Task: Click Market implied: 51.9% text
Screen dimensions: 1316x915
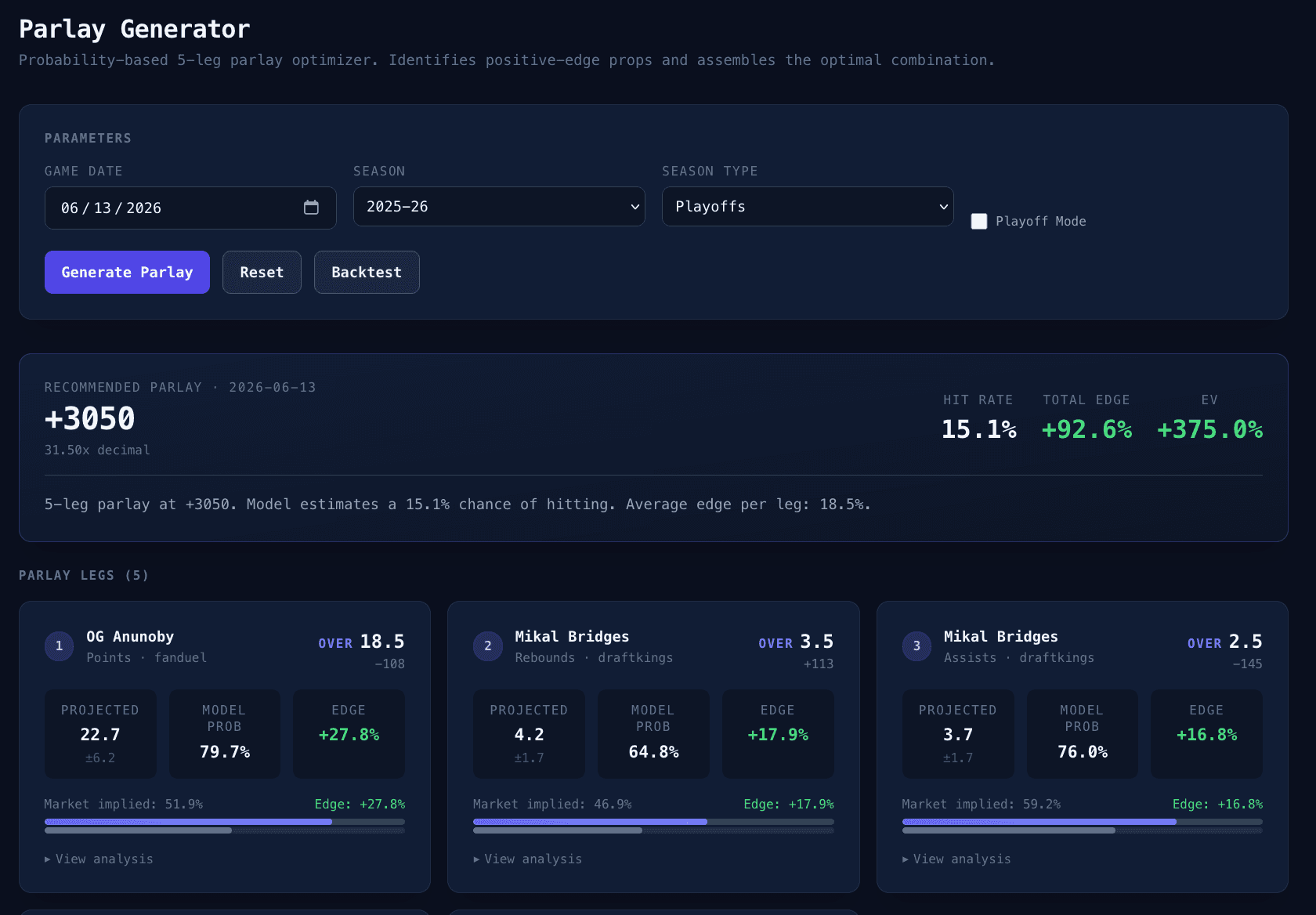Action: coord(124,805)
